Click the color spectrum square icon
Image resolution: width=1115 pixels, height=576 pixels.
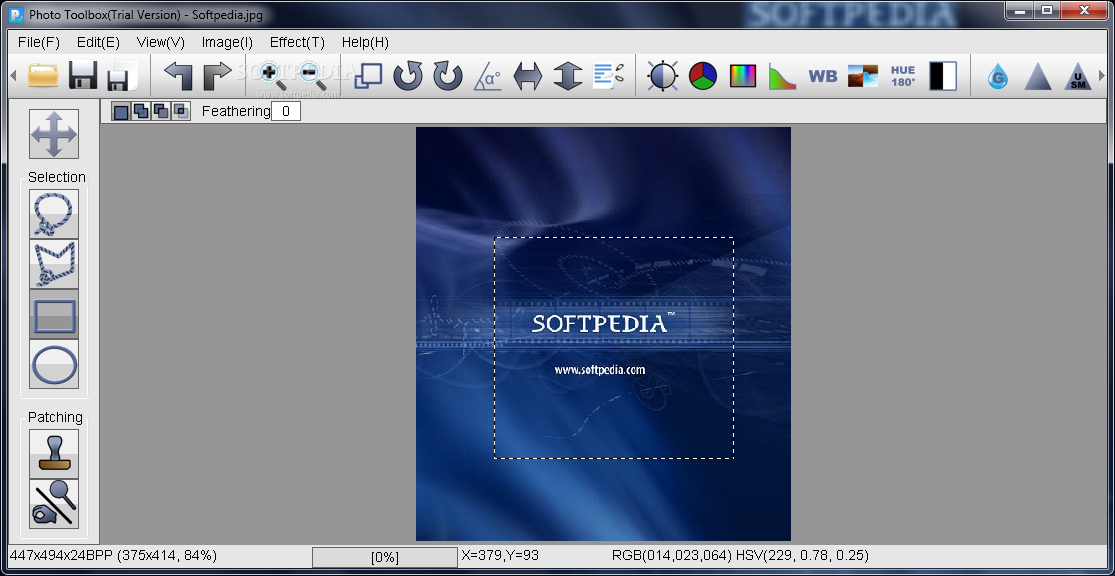(742, 75)
